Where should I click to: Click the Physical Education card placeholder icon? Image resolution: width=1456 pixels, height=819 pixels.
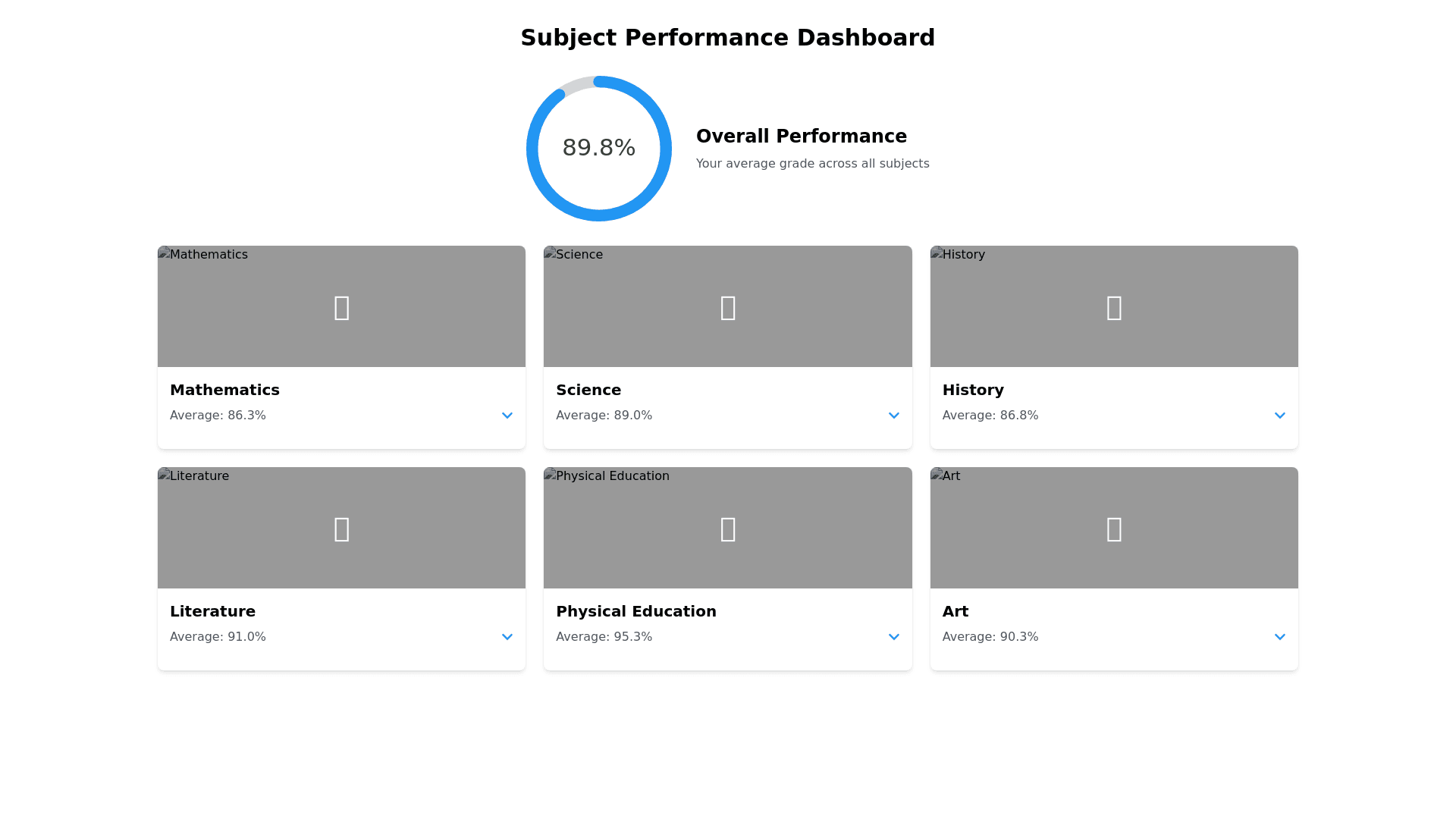(x=728, y=529)
